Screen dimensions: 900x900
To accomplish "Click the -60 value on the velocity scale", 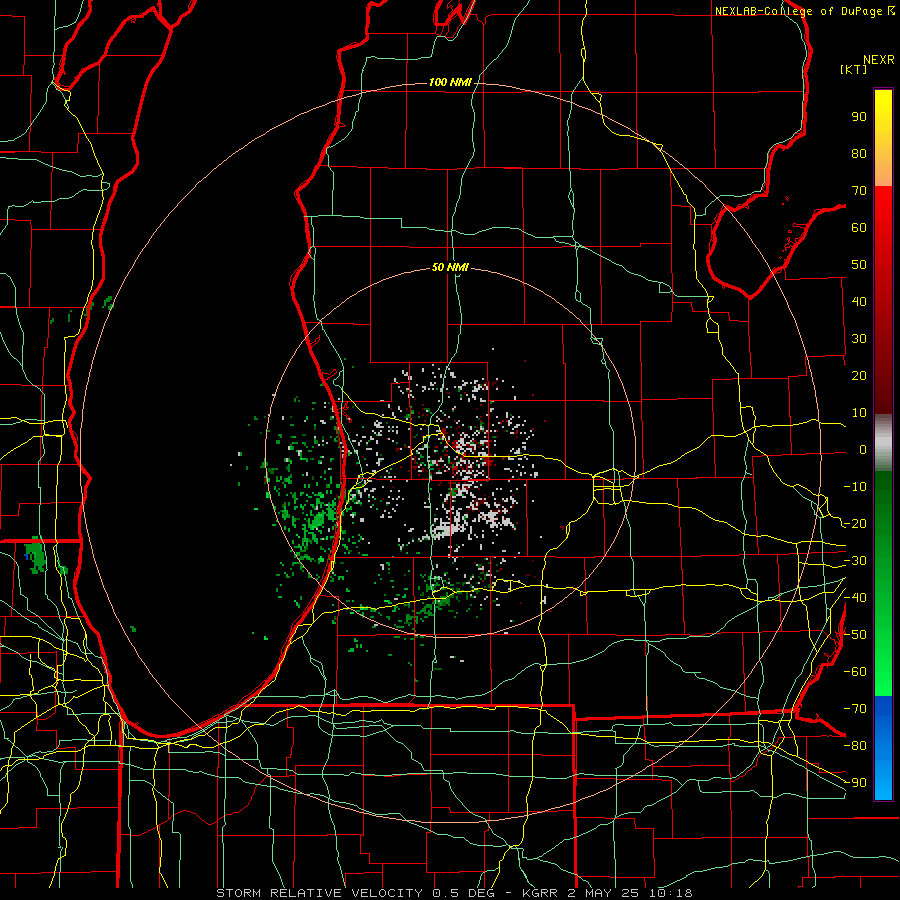I will (x=855, y=672).
